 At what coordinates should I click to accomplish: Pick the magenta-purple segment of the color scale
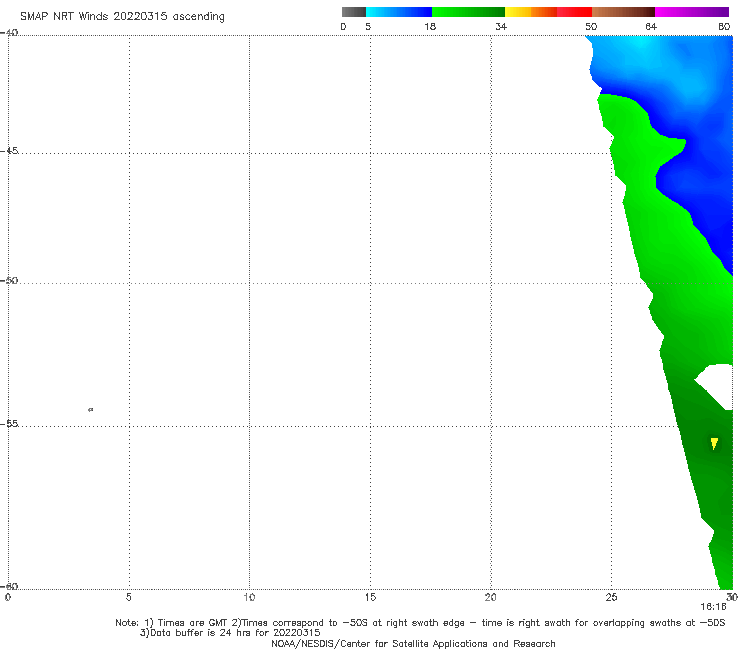click(692, 12)
